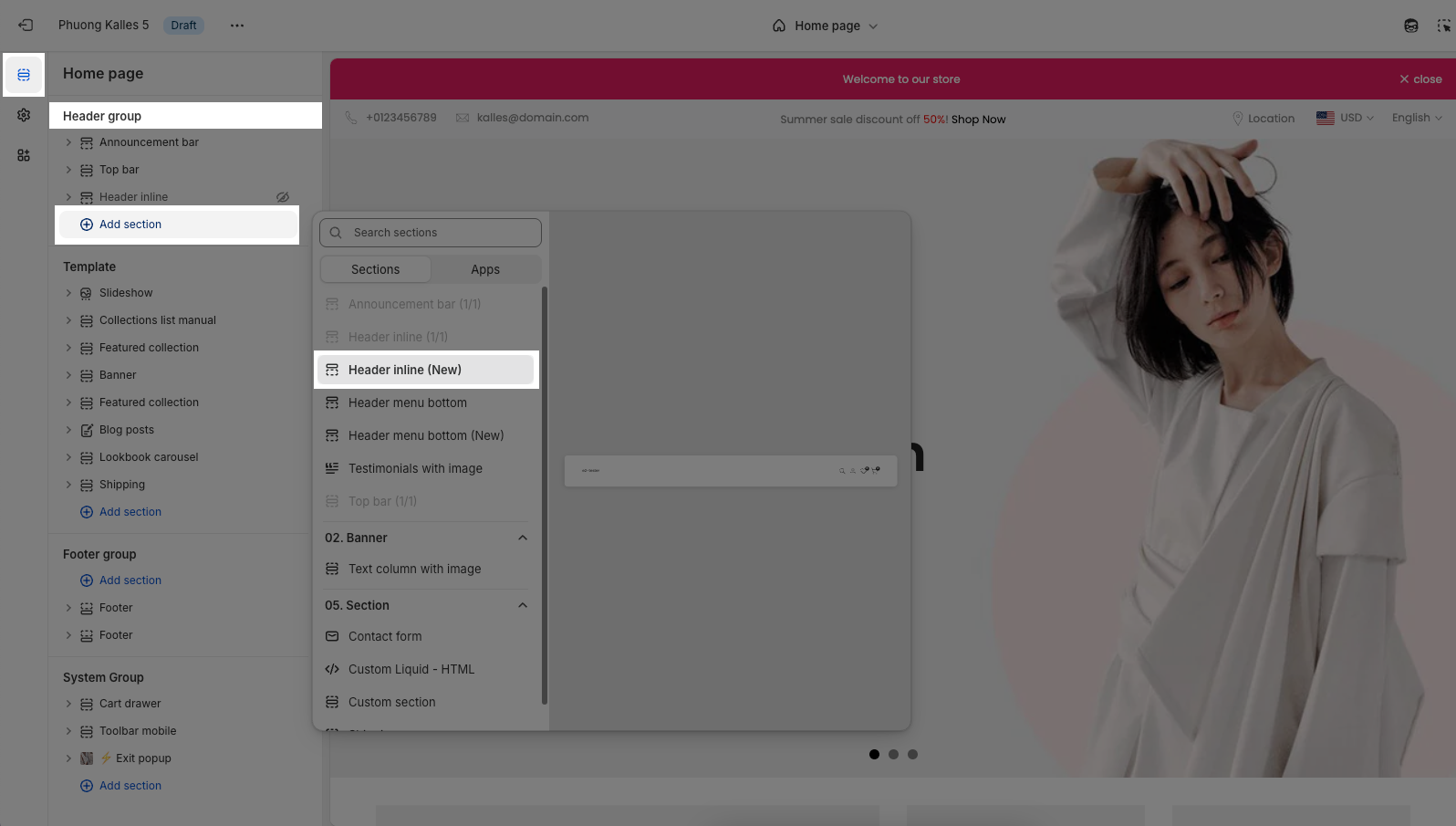This screenshot has width=1456, height=826.
Task: Click the Announcement bar section icon
Action: click(x=87, y=142)
